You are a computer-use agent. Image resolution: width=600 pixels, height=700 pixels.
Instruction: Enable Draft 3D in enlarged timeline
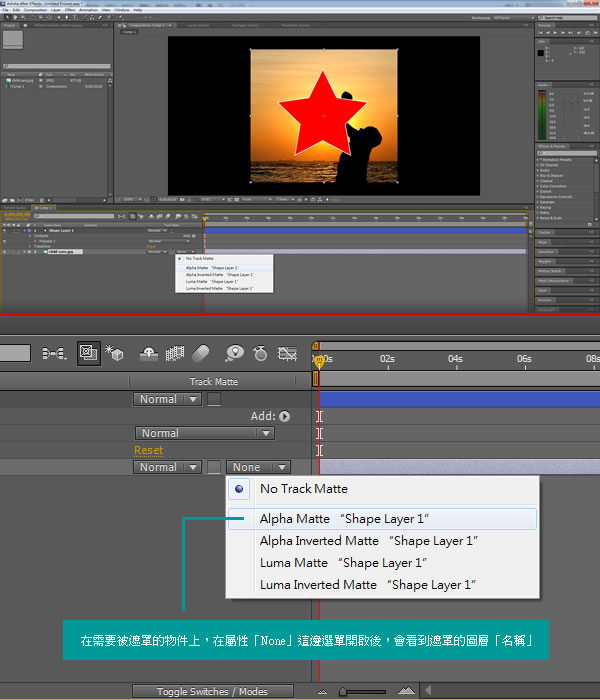coord(114,353)
